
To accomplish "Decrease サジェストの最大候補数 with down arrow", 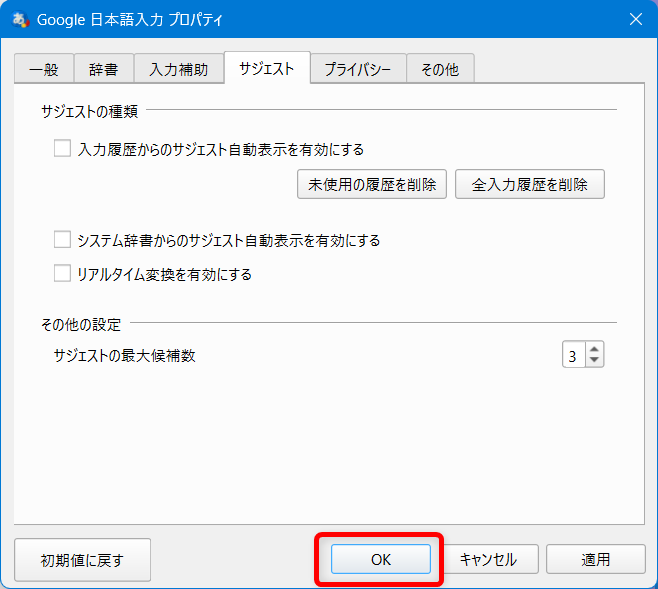I will (x=594, y=360).
